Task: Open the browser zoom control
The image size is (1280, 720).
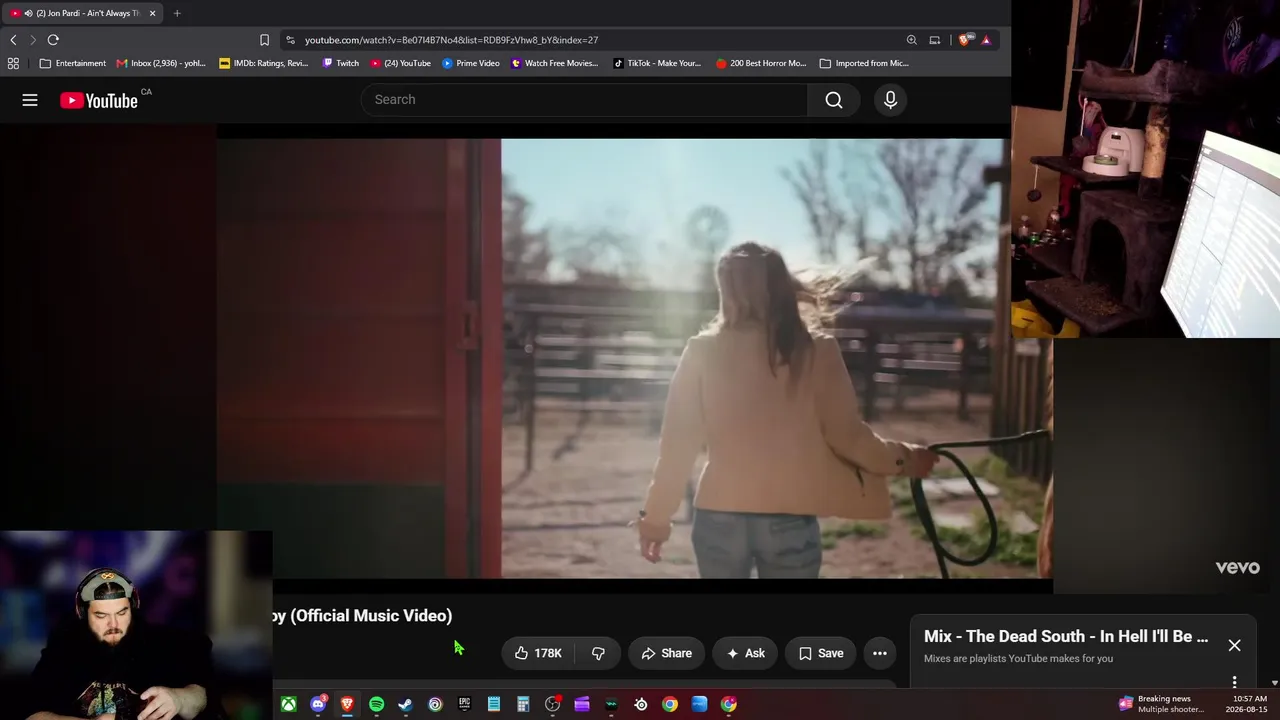Action: tap(911, 40)
